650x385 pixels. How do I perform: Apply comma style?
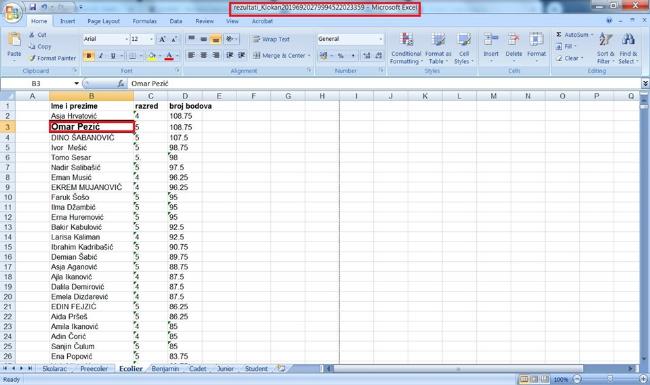click(353, 56)
